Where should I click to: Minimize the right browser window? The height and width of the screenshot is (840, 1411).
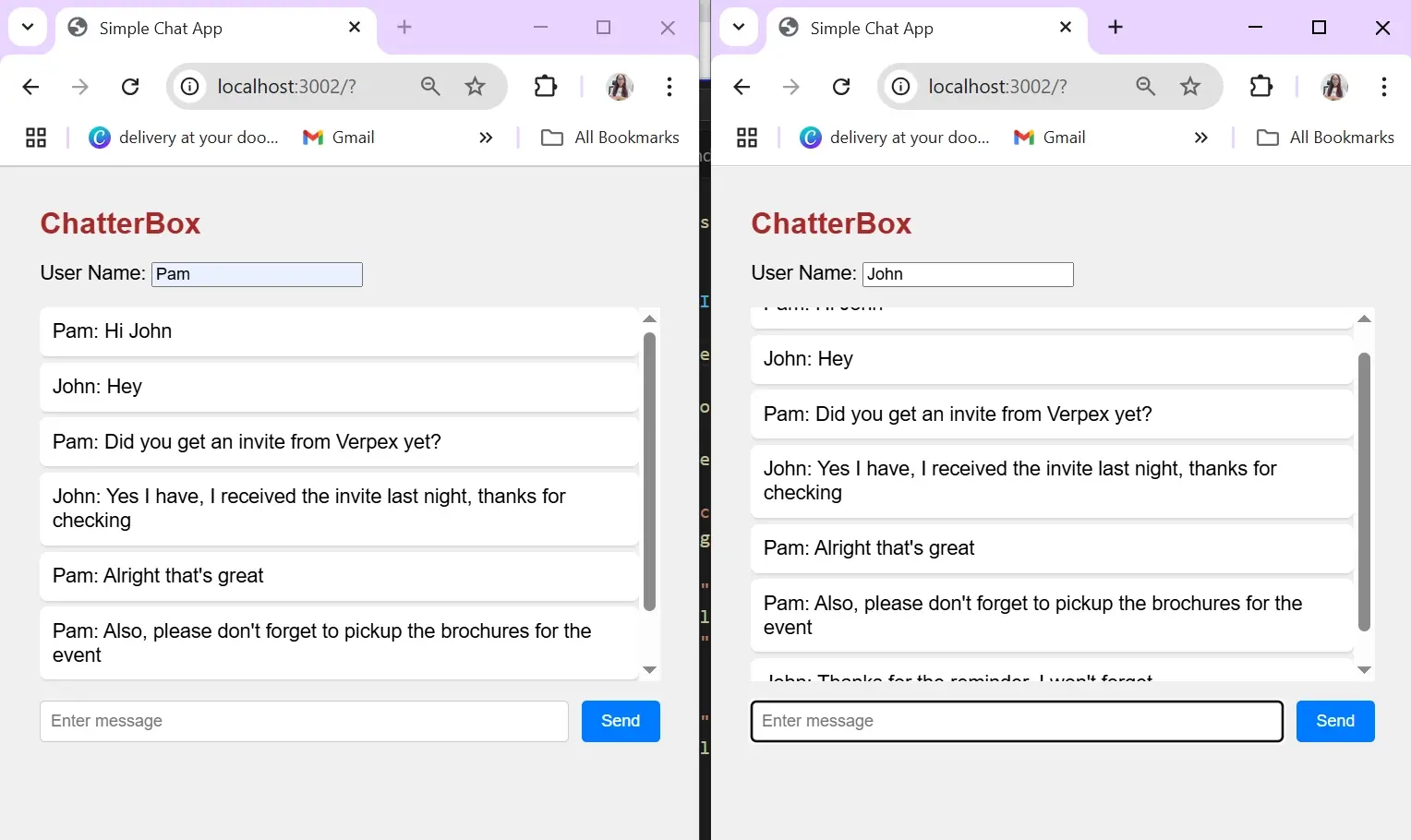click(1255, 28)
